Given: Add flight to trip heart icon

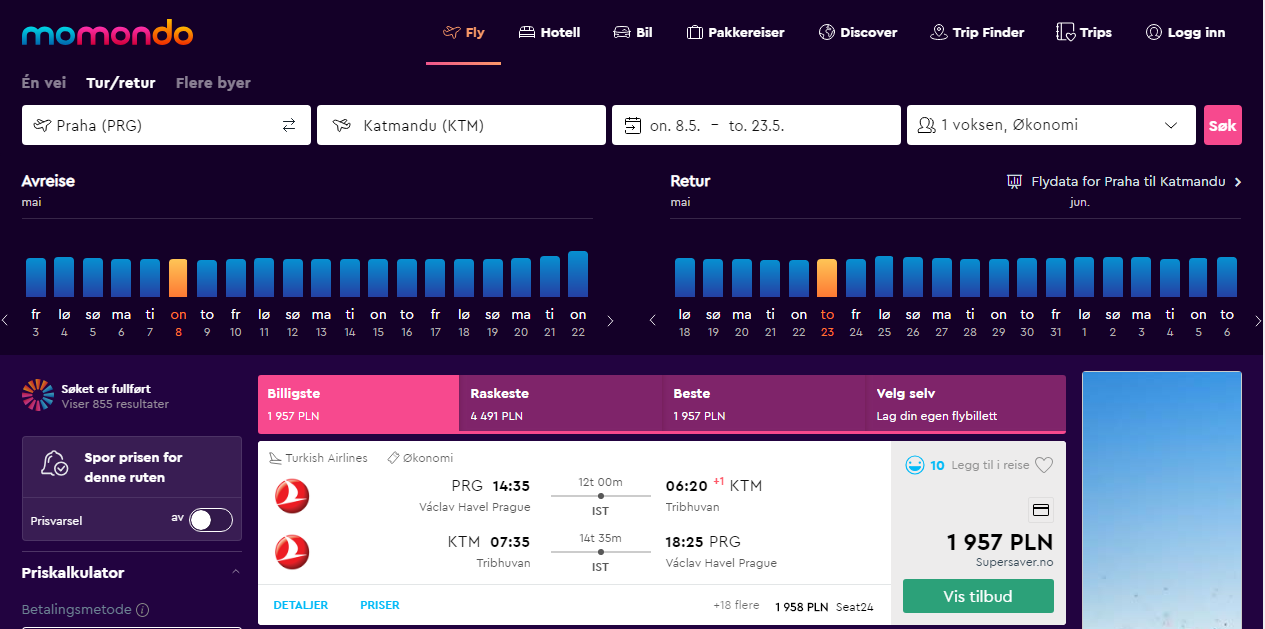Looking at the screenshot, I should [x=1044, y=464].
